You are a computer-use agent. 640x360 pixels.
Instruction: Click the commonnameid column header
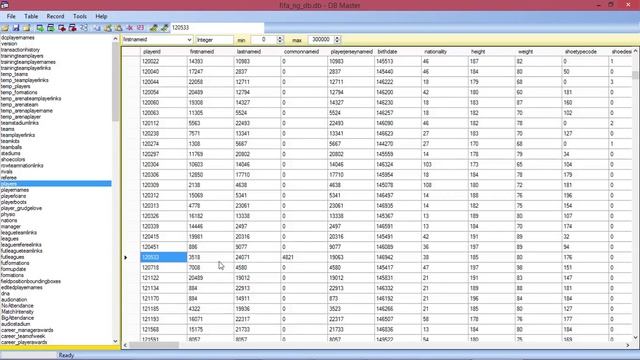click(x=304, y=52)
